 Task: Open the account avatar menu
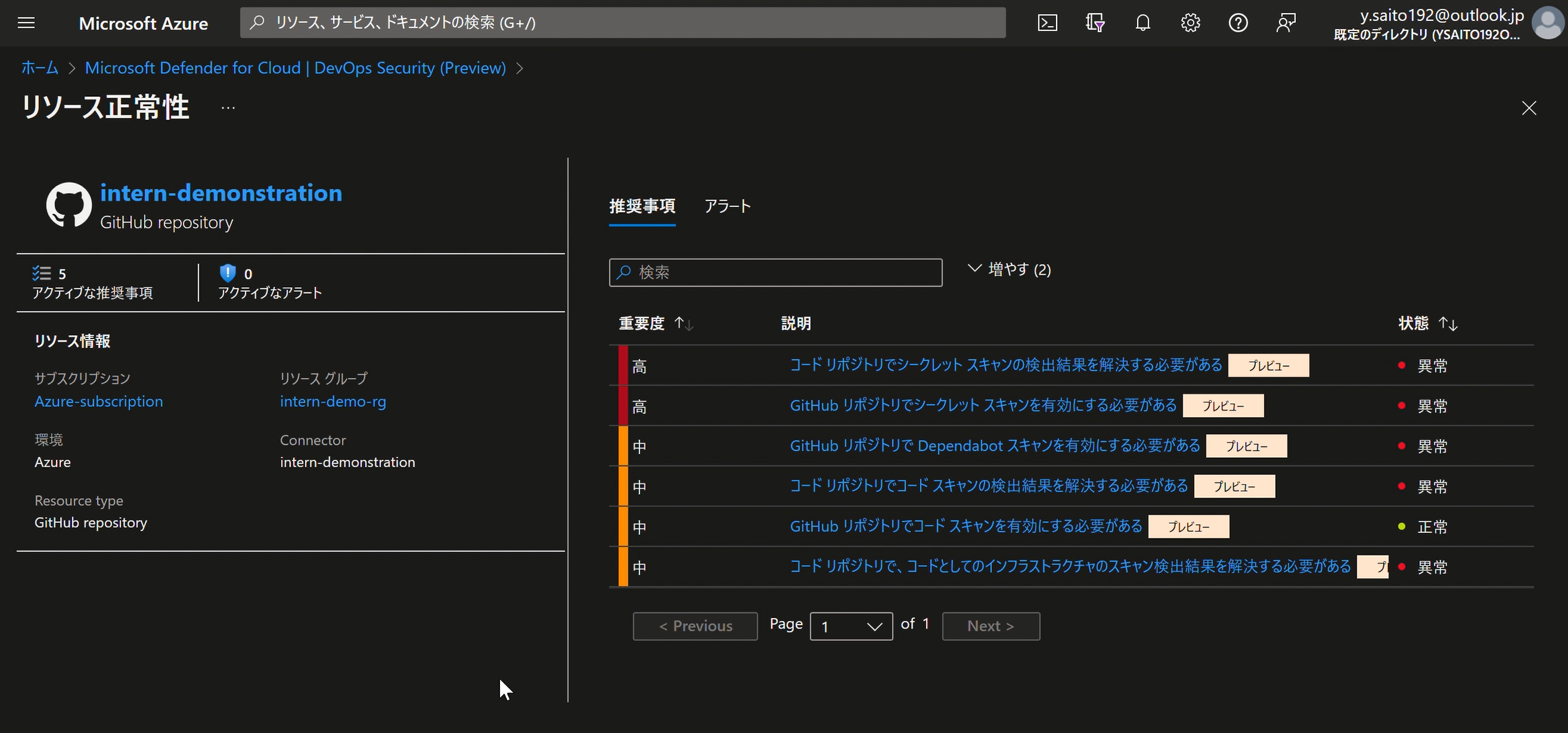click(x=1547, y=23)
